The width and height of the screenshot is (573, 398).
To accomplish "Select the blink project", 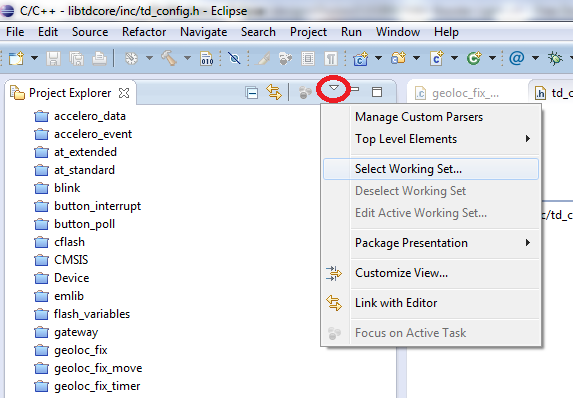I will coord(57,188).
